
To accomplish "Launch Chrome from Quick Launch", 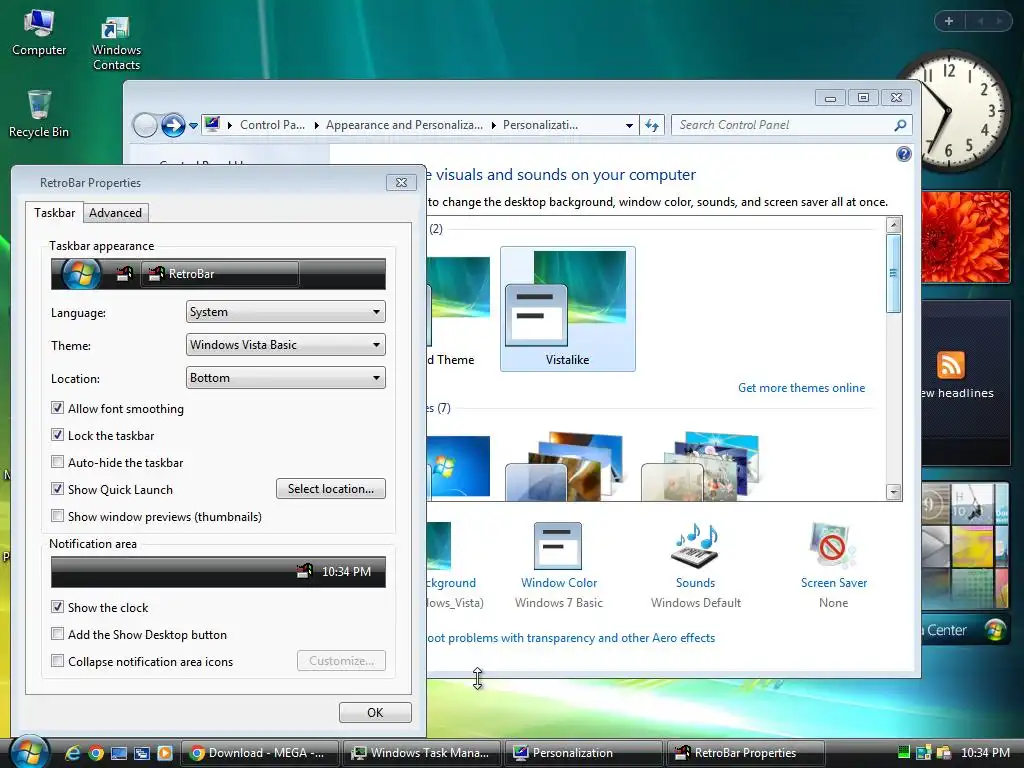I will 96,753.
